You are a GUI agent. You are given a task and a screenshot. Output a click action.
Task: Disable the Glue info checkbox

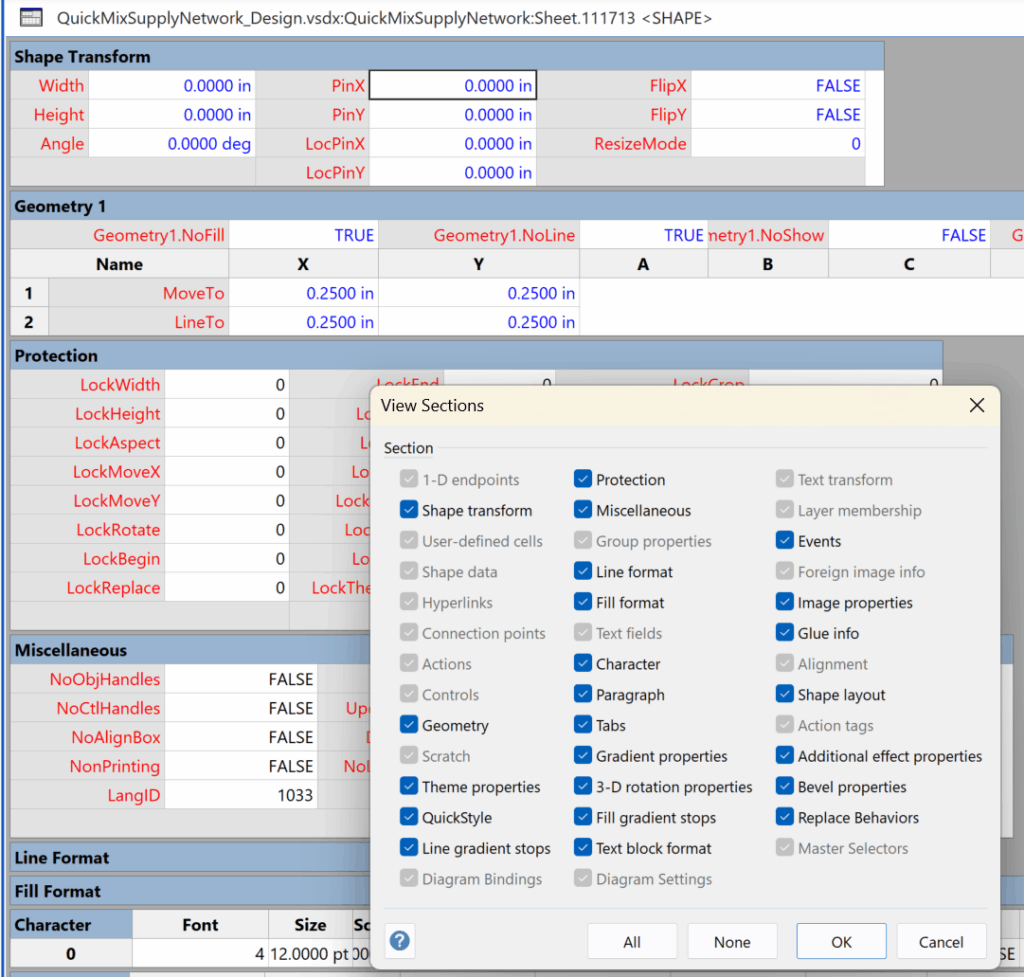pyautogui.click(x=783, y=633)
